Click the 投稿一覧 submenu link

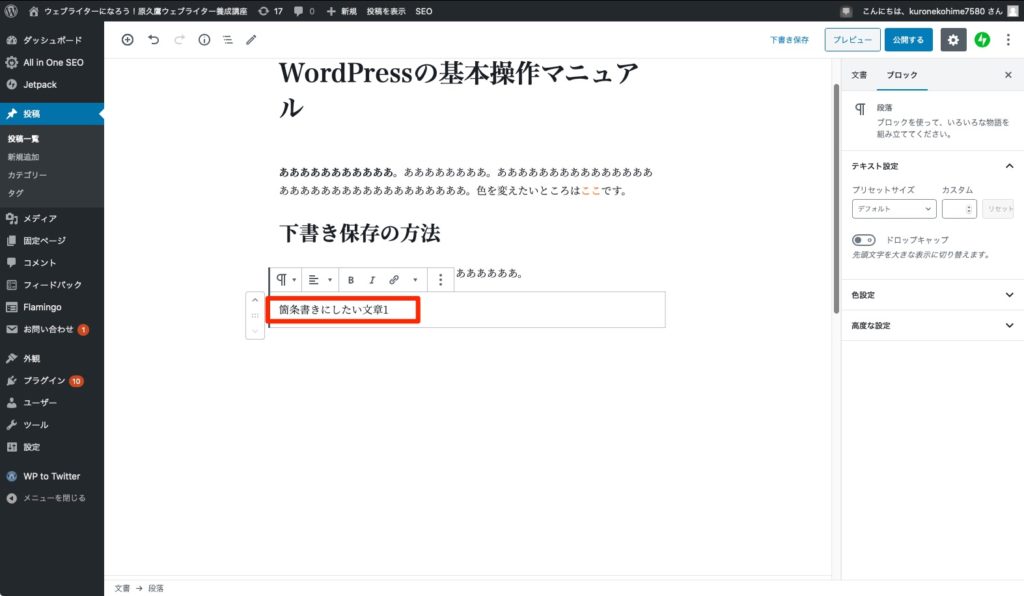click(24, 139)
